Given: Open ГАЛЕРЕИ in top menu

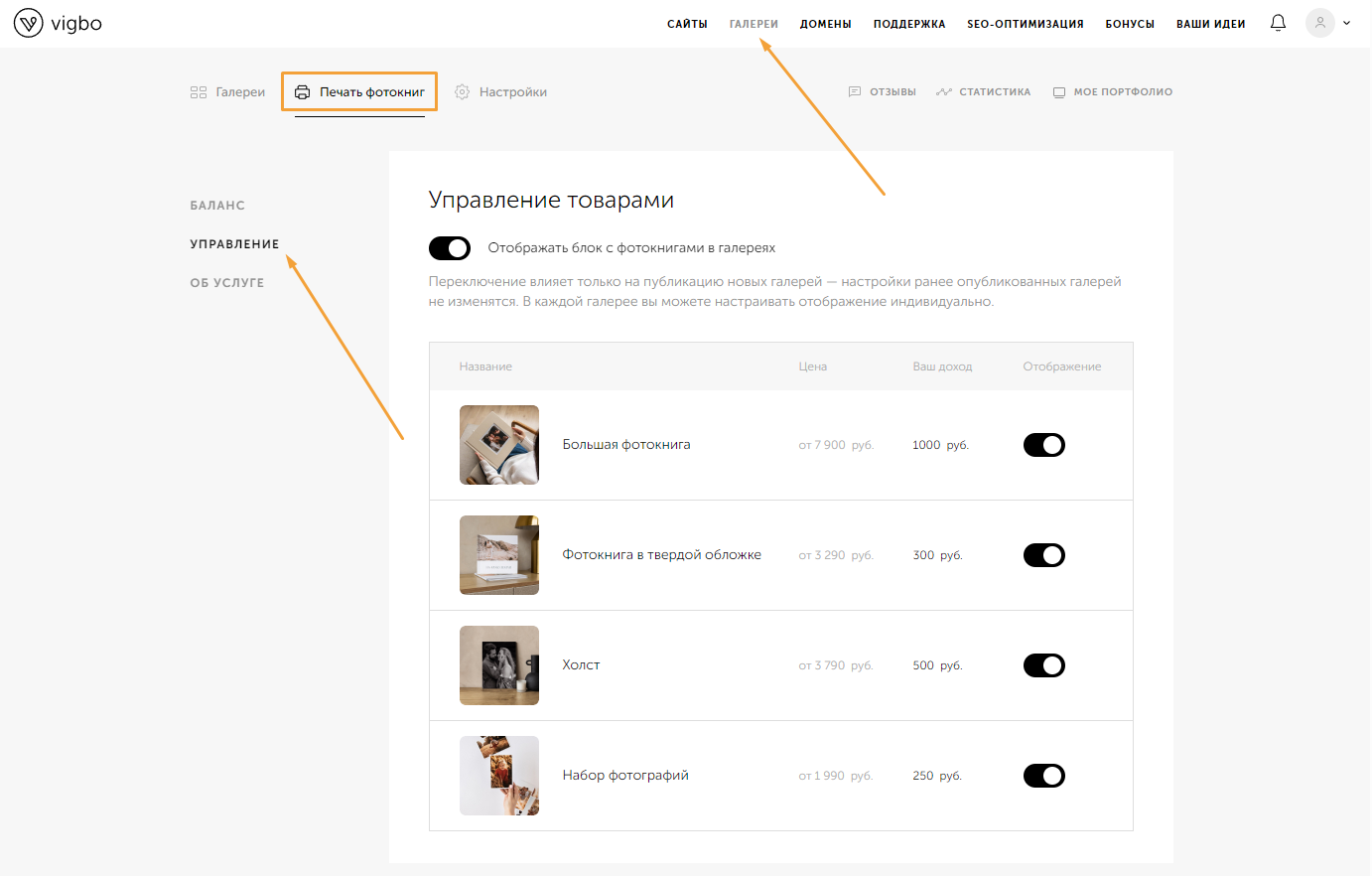Looking at the screenshot, I should pyautogui.click(x=754, y=24).
